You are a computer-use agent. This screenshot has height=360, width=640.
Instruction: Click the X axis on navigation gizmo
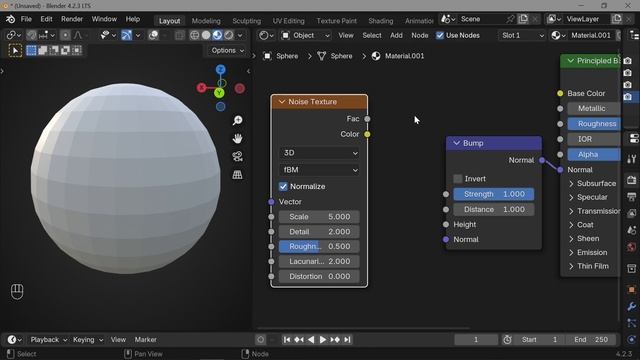pyautogui.click(x=201, y=88)
